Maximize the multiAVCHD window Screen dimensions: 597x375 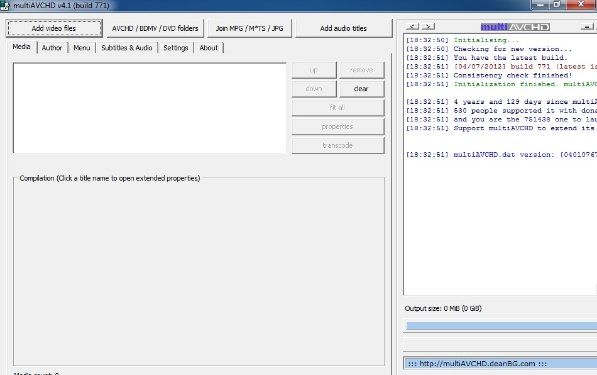pos(557,4)
